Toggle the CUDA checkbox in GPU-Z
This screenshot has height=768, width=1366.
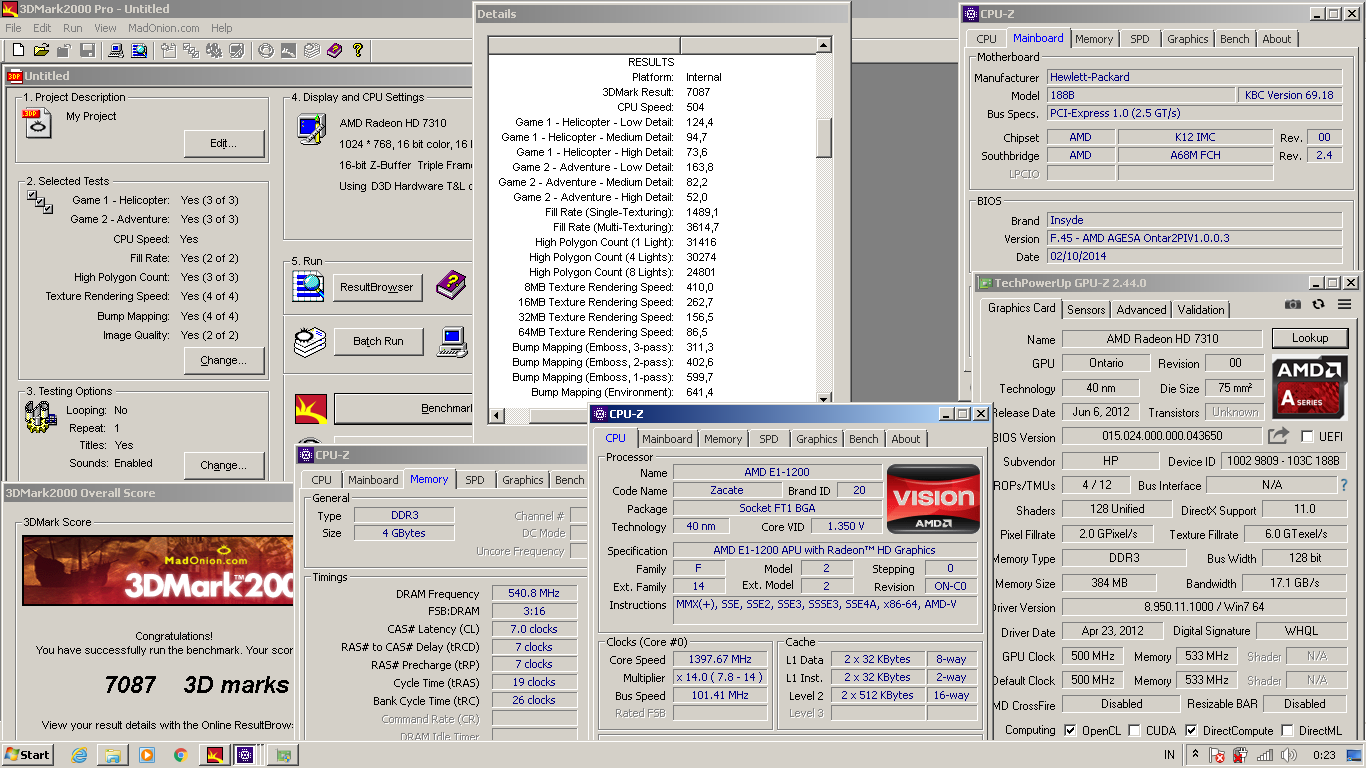pyautogui.click(x=1134, y=731)
